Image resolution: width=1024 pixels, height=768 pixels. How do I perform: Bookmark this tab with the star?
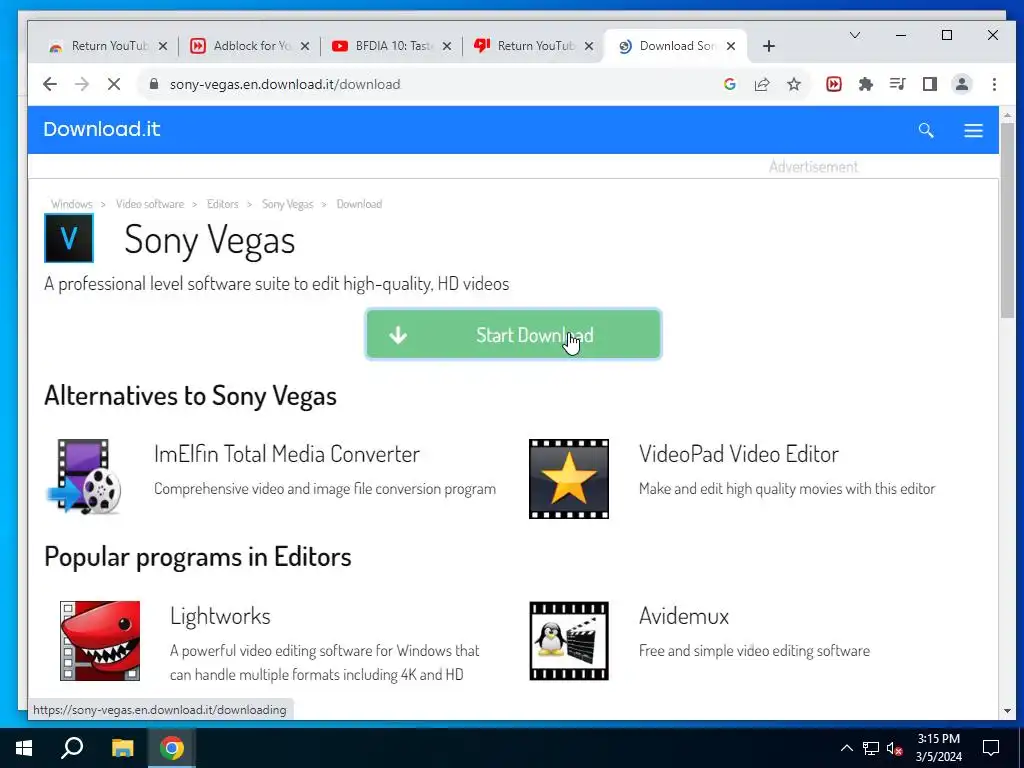tap(794, 84)
